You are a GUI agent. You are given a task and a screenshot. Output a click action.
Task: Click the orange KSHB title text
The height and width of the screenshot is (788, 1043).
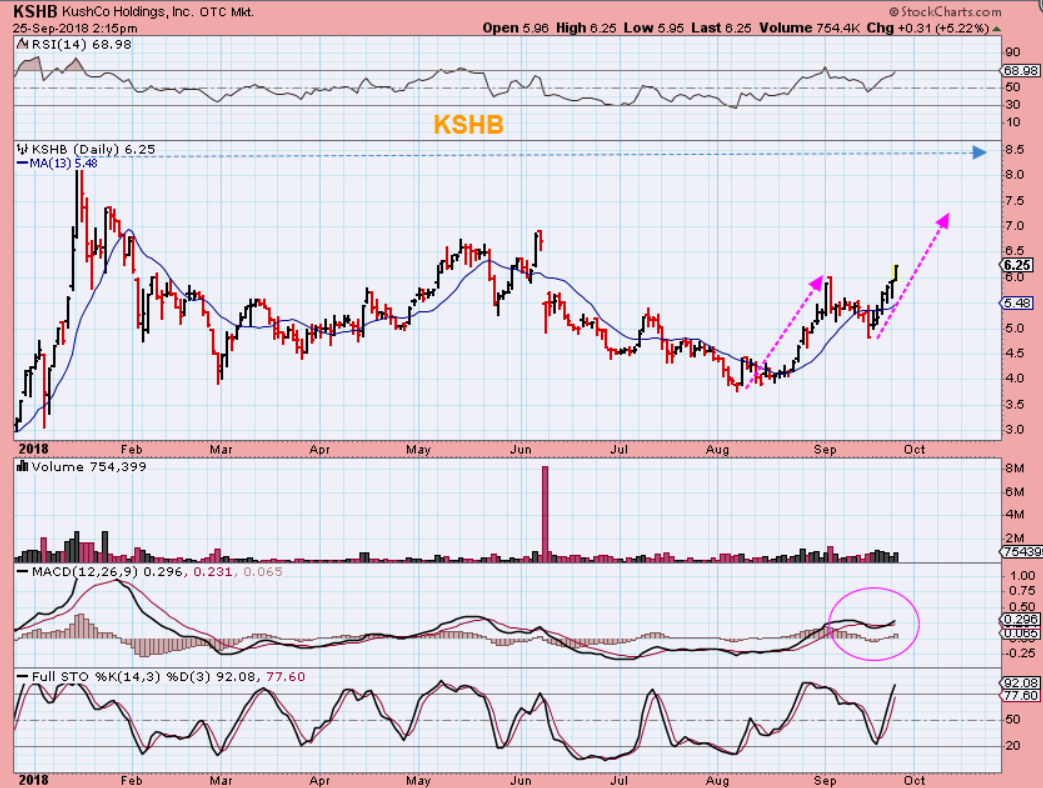pos(468,125)
